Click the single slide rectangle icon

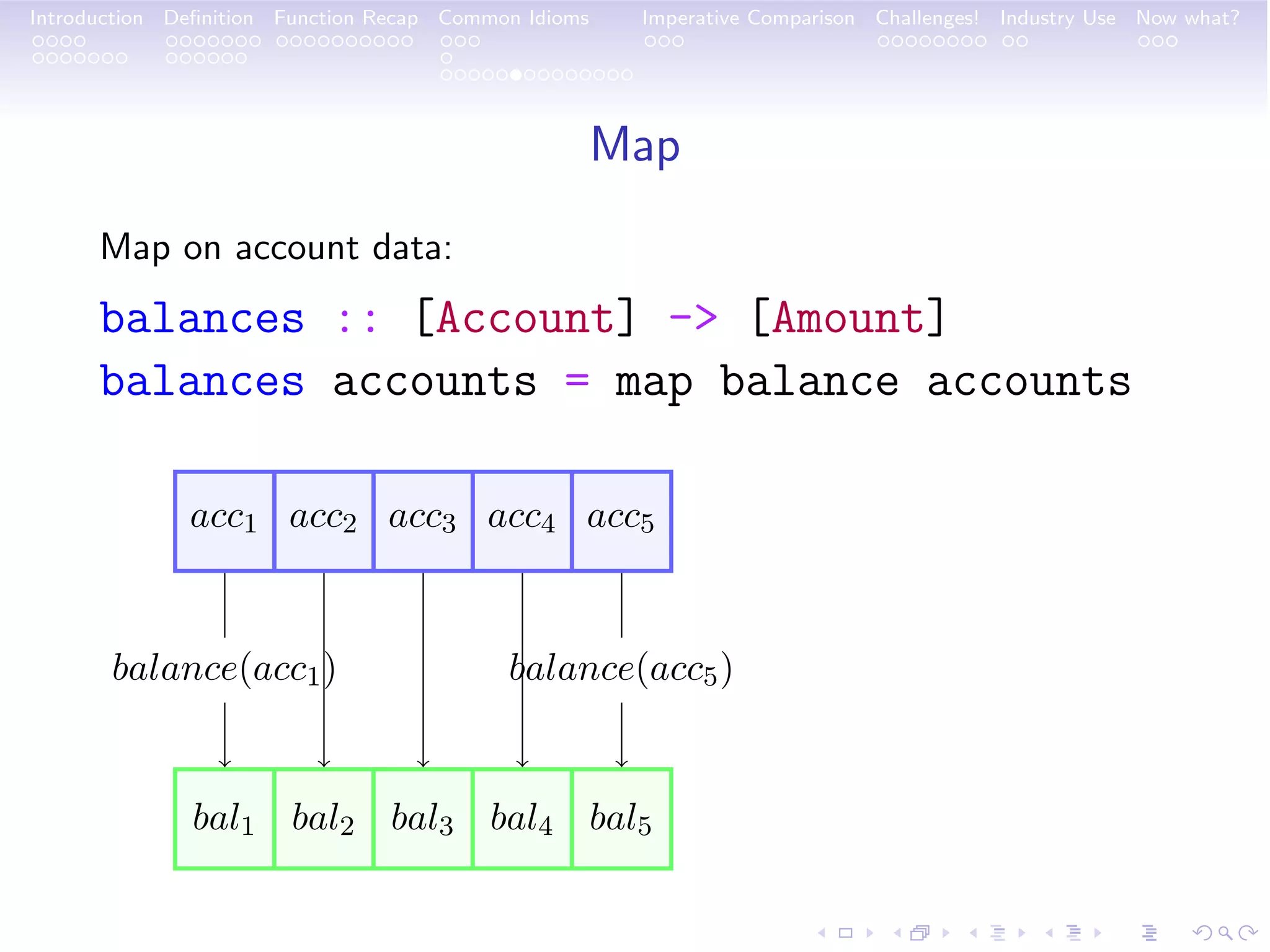[x=845, y=933]
